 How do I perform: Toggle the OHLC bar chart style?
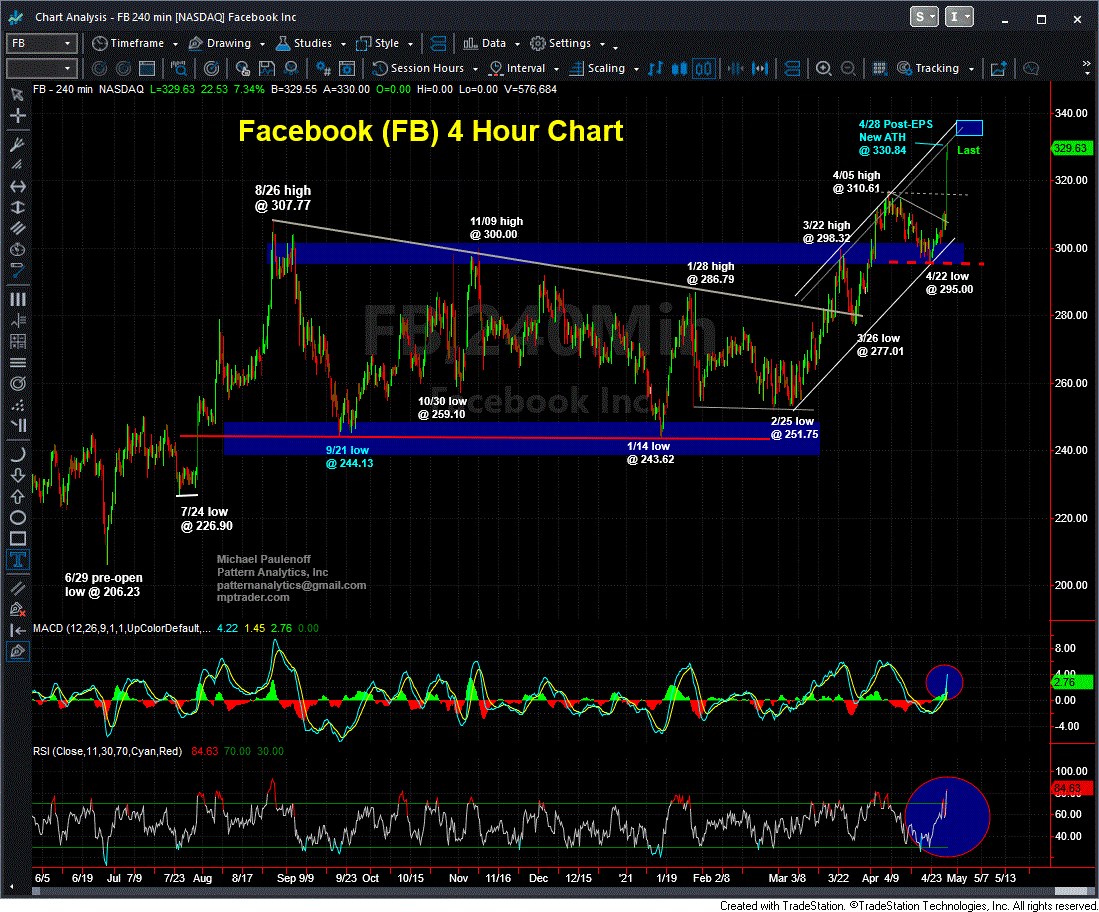tap(655, 68)
